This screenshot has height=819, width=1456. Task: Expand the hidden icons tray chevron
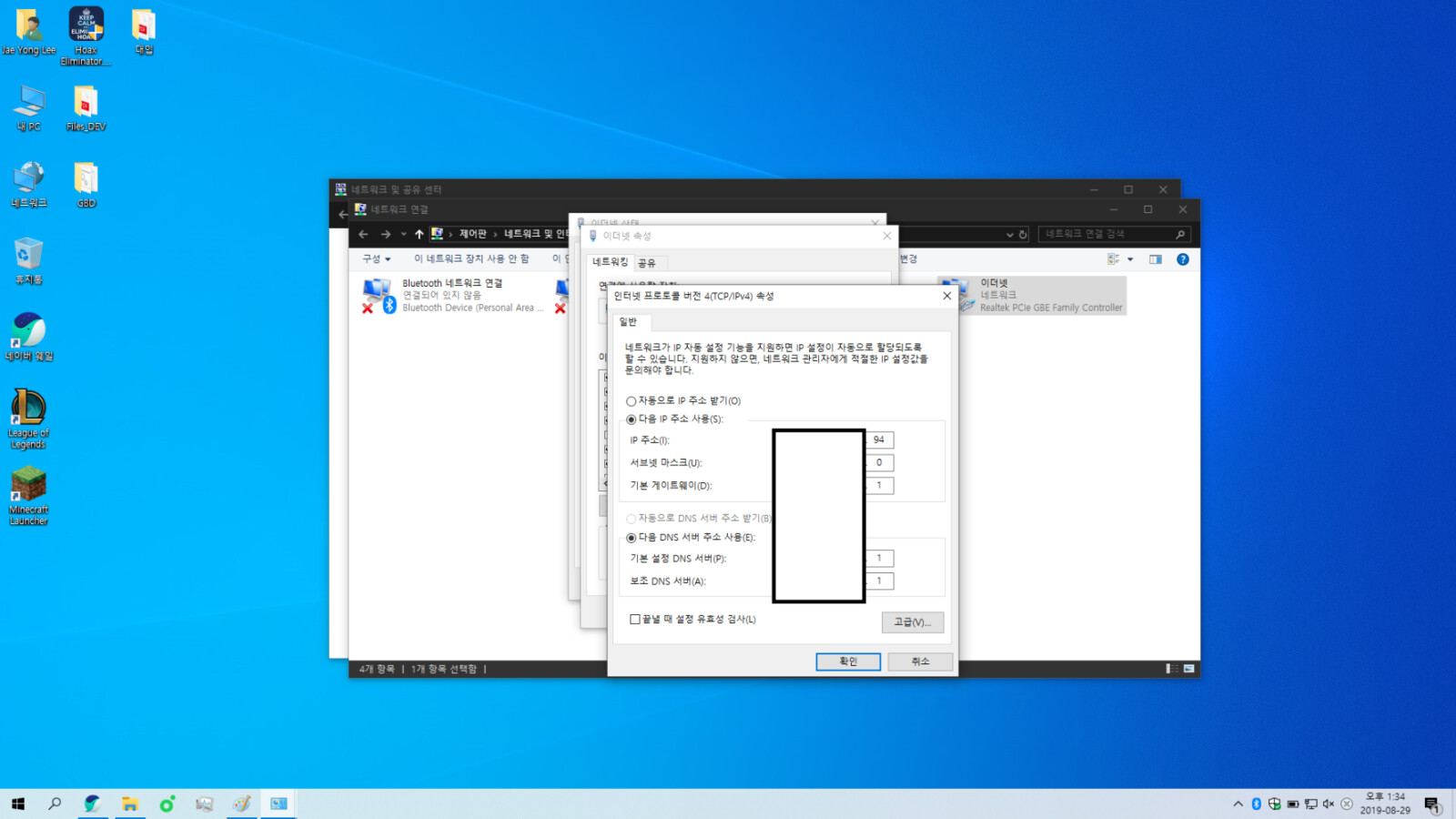point(1239,804)
